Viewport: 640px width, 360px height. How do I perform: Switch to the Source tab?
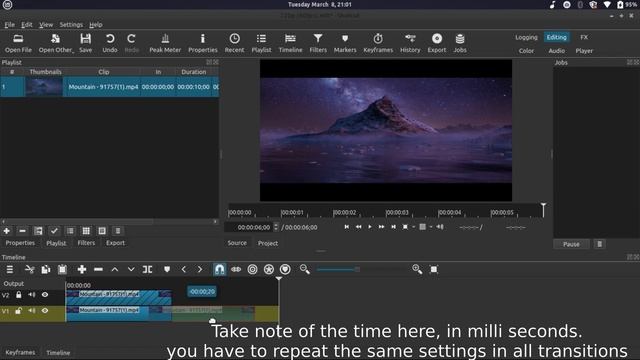tap(237, 243)
